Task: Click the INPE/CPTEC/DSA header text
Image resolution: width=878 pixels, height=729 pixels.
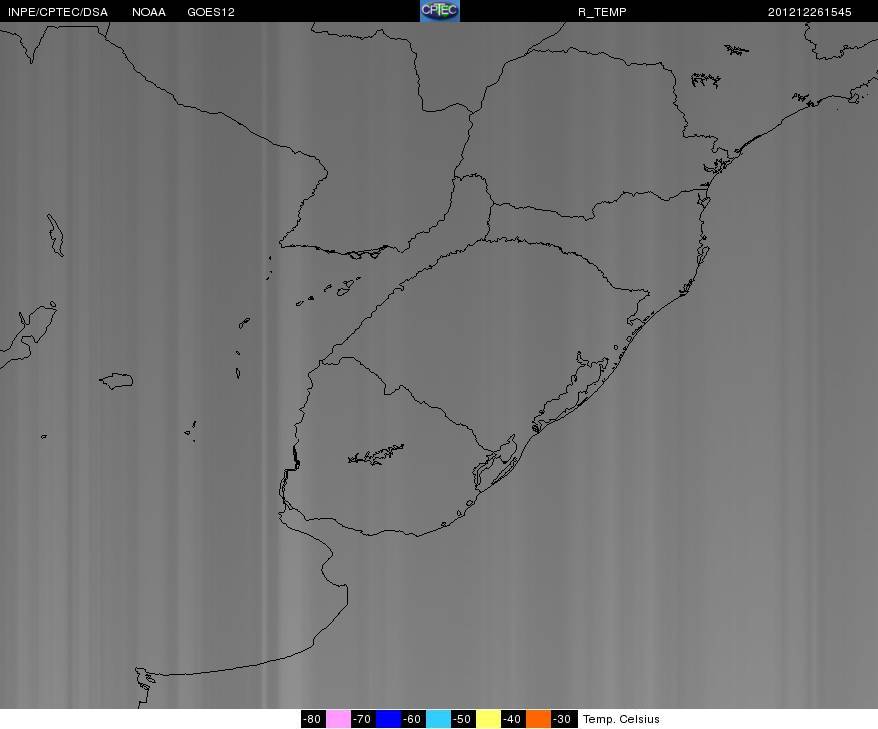Action: click(x=58, y=12)
